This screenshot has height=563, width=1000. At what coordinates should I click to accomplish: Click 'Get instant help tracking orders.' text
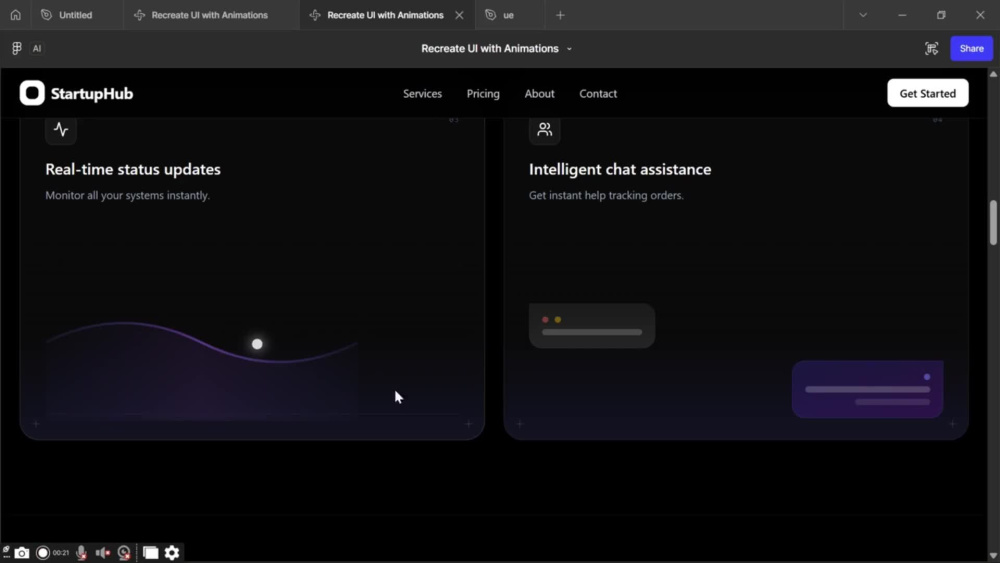pyautogui.click(x=606, y=195)
